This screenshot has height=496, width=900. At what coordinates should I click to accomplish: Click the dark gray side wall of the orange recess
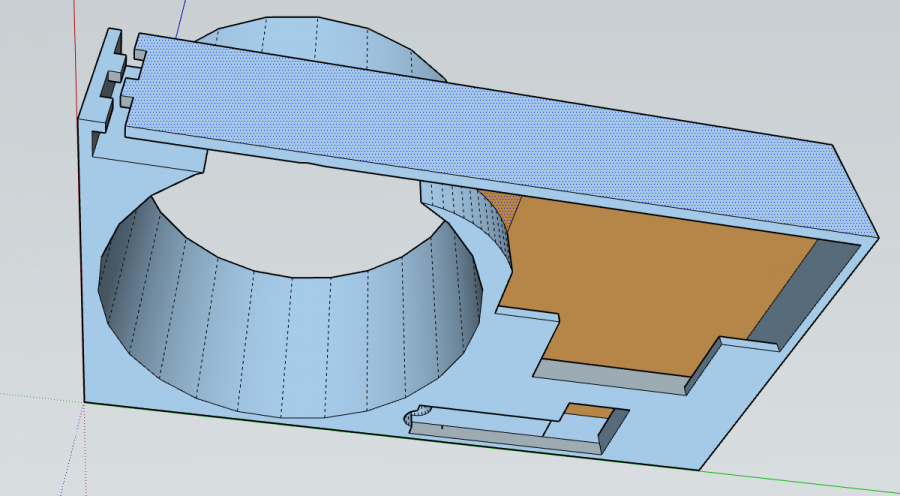coord(804,293)
